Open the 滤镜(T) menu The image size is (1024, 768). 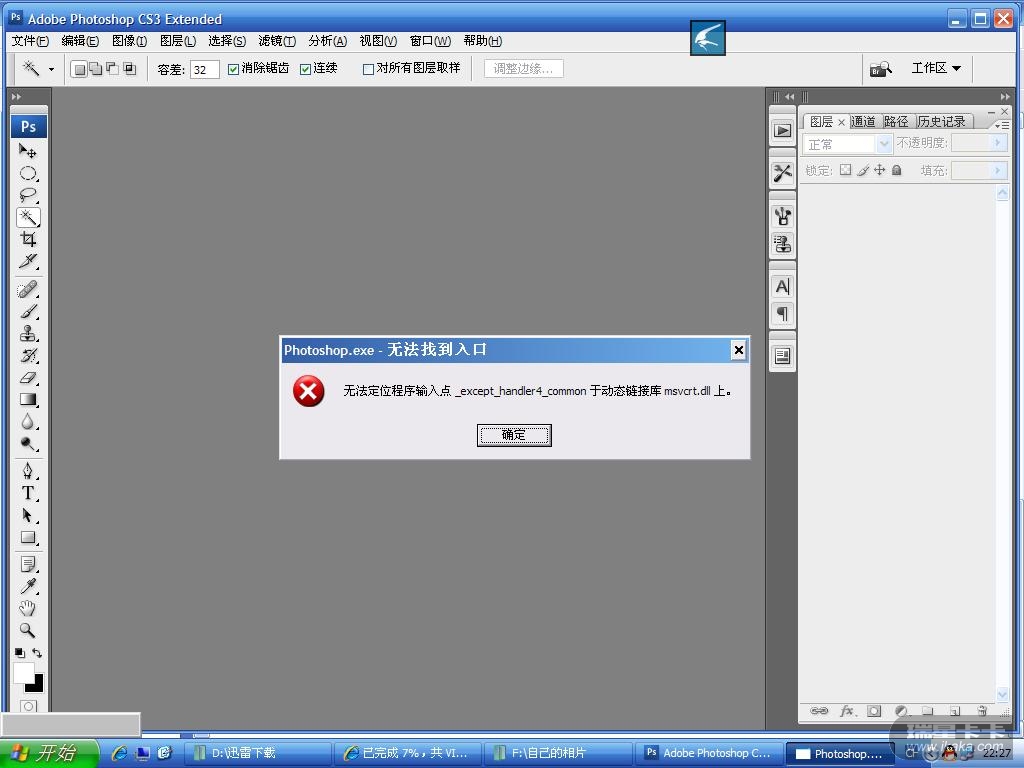point(277,41)
